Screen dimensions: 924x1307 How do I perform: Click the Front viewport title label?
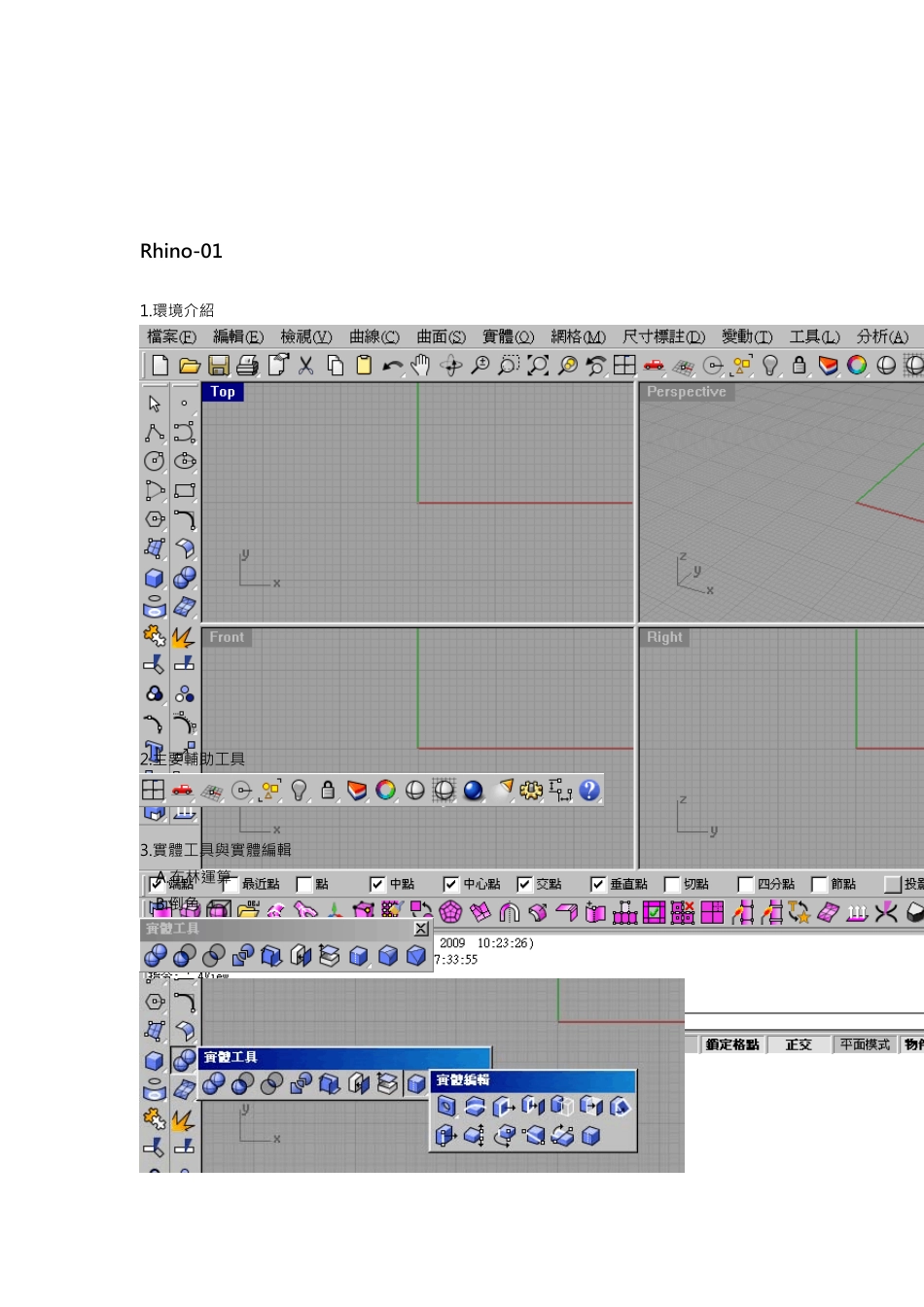[x=227, y=637]
